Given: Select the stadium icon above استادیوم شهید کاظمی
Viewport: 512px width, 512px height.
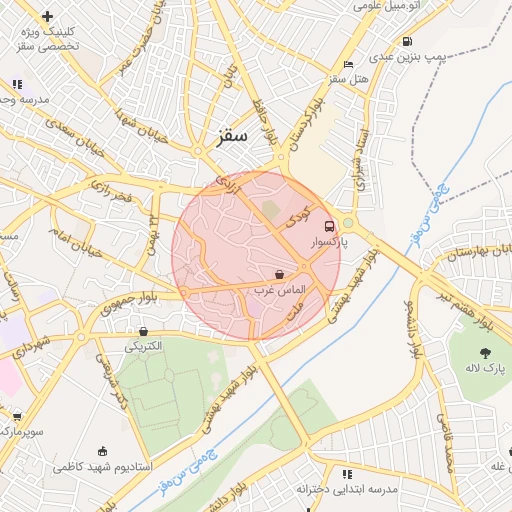Looking at the screenshot, I should [x=102, y=452].
